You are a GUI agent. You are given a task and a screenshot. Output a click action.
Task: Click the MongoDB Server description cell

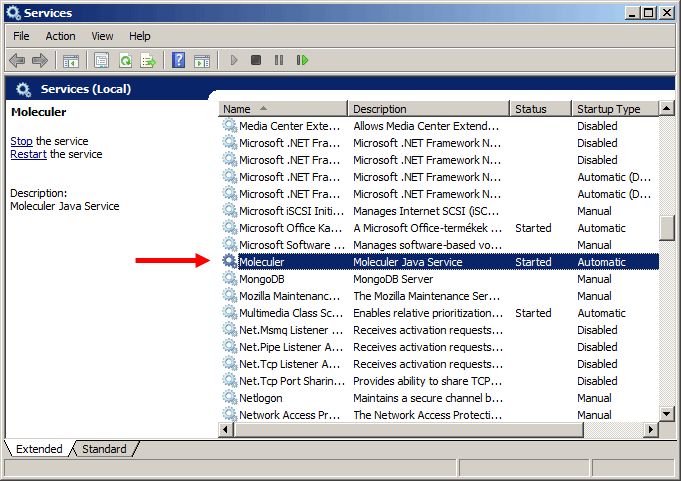393,279
